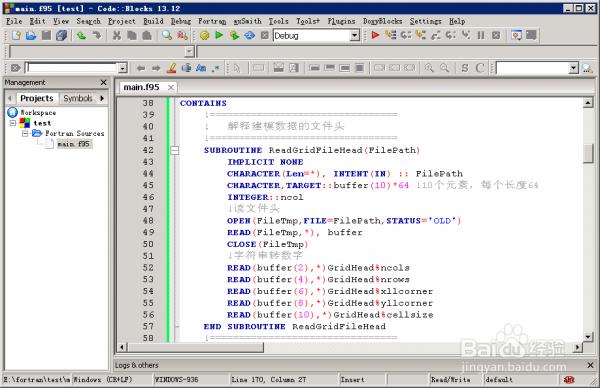Open the Build menu
The image size is (600, 388).
point(153,21)
